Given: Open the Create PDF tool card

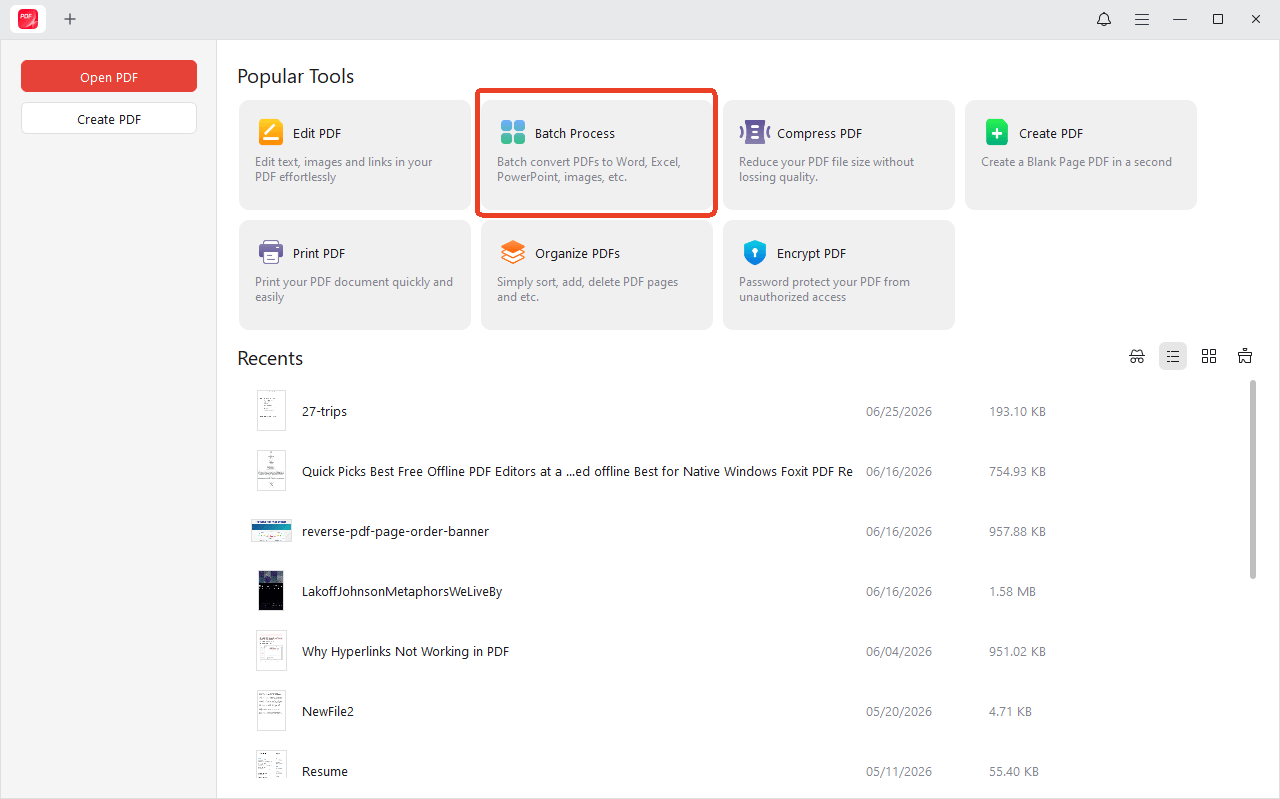Looking at the screenshot, I should [x=1081, y=155].
